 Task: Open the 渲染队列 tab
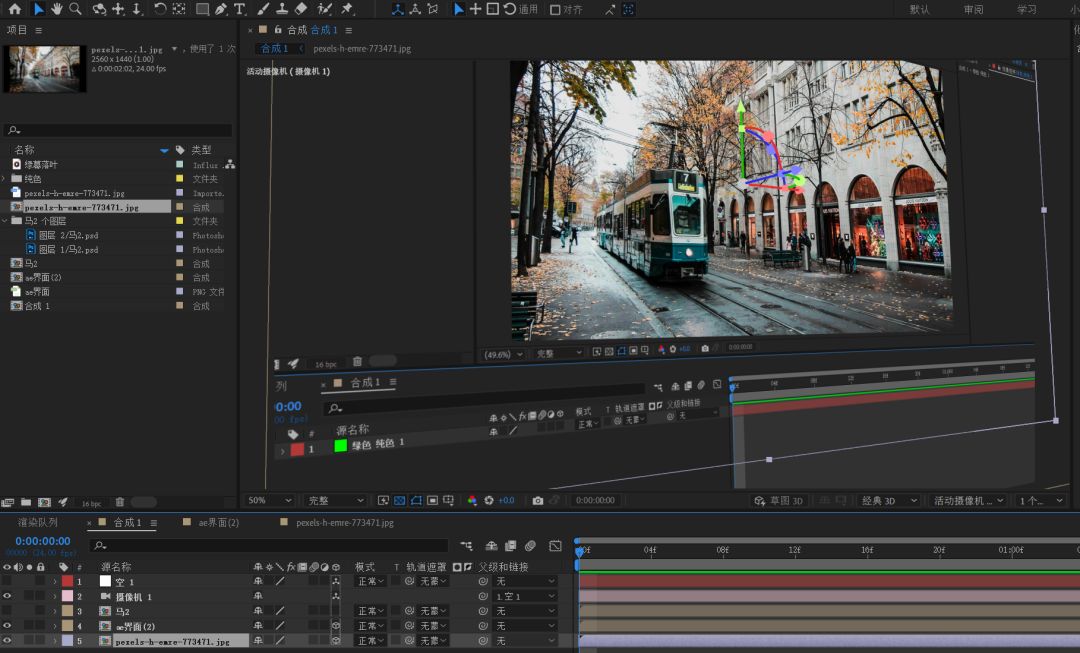coord(38,522)
